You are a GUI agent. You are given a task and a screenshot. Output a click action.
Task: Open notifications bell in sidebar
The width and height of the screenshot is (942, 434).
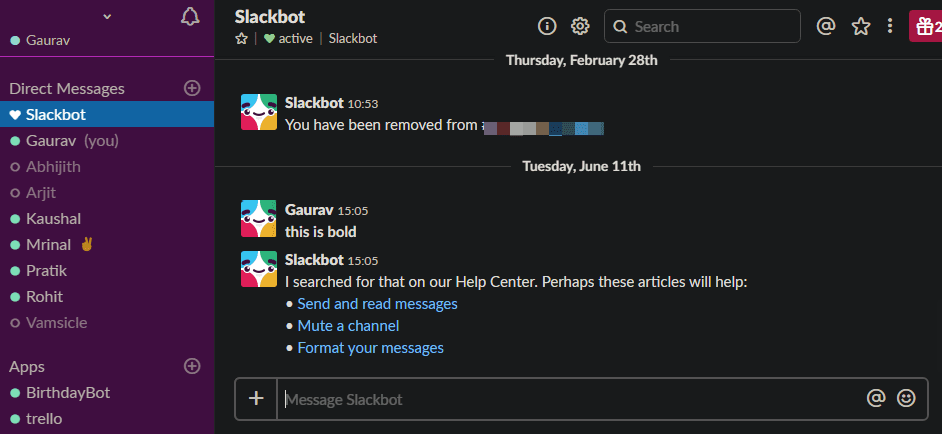[190, 17]
